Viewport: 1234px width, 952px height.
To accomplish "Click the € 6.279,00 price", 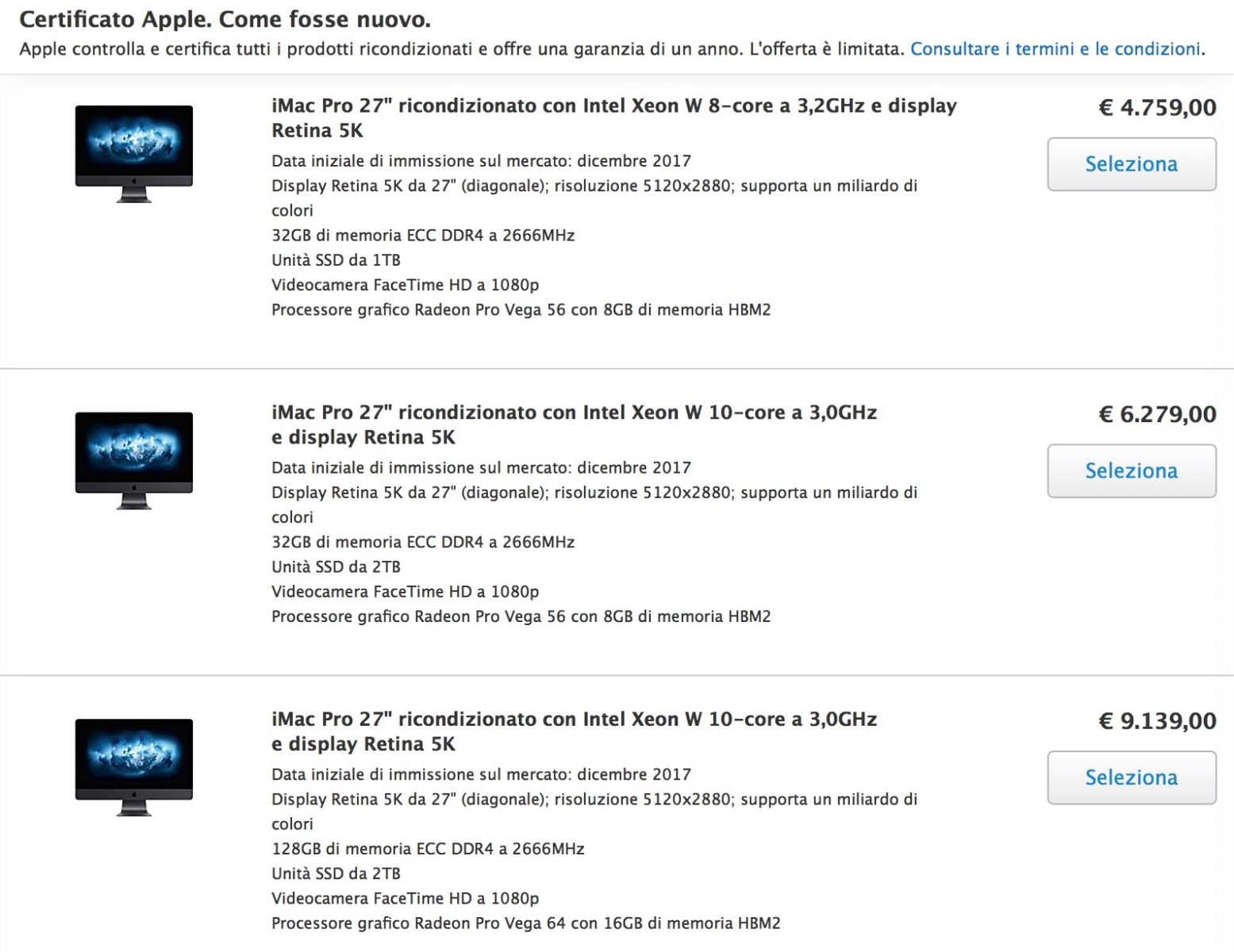I will pyautogui.click(x=1156, y=414).
